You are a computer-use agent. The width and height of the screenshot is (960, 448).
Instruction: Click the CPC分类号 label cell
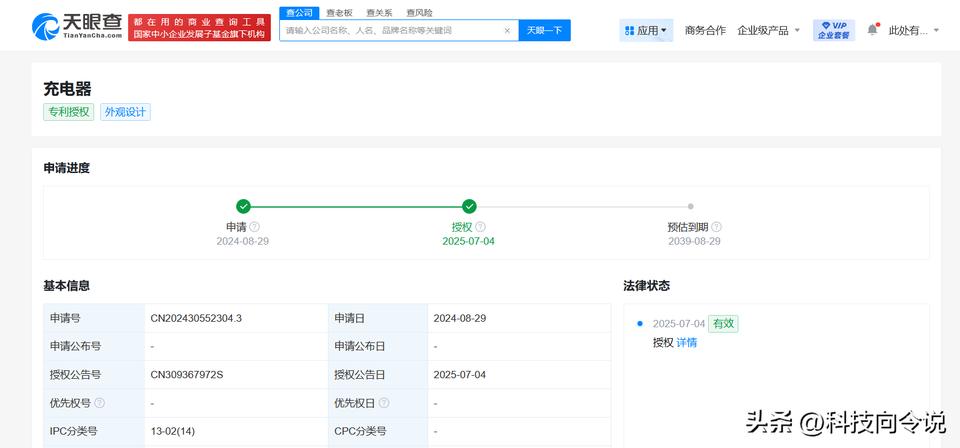pyautogui.click(x=378, y=431)
